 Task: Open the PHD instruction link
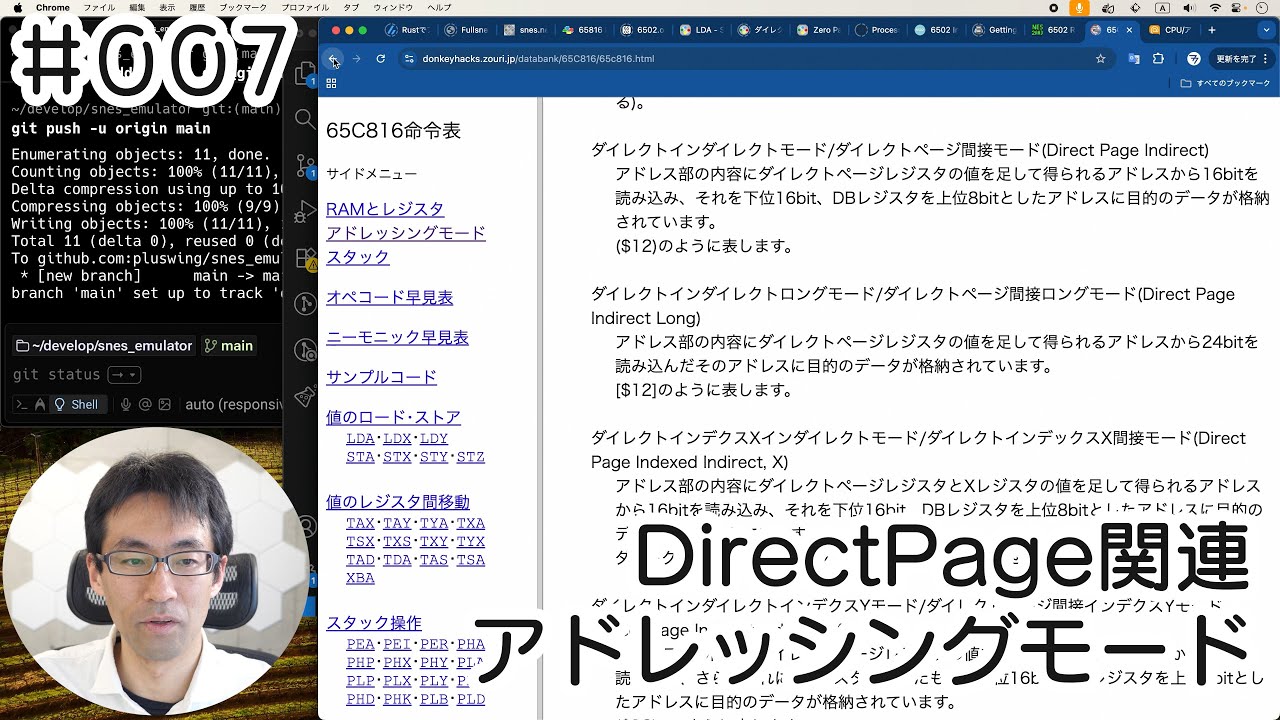coord(360,698)
